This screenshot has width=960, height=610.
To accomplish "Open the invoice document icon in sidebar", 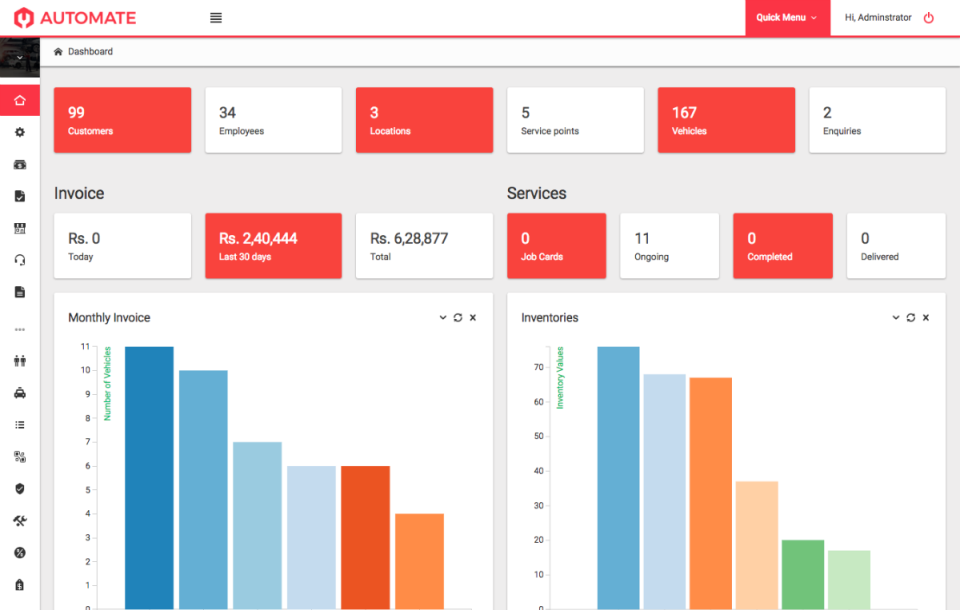I will (20, 291).
